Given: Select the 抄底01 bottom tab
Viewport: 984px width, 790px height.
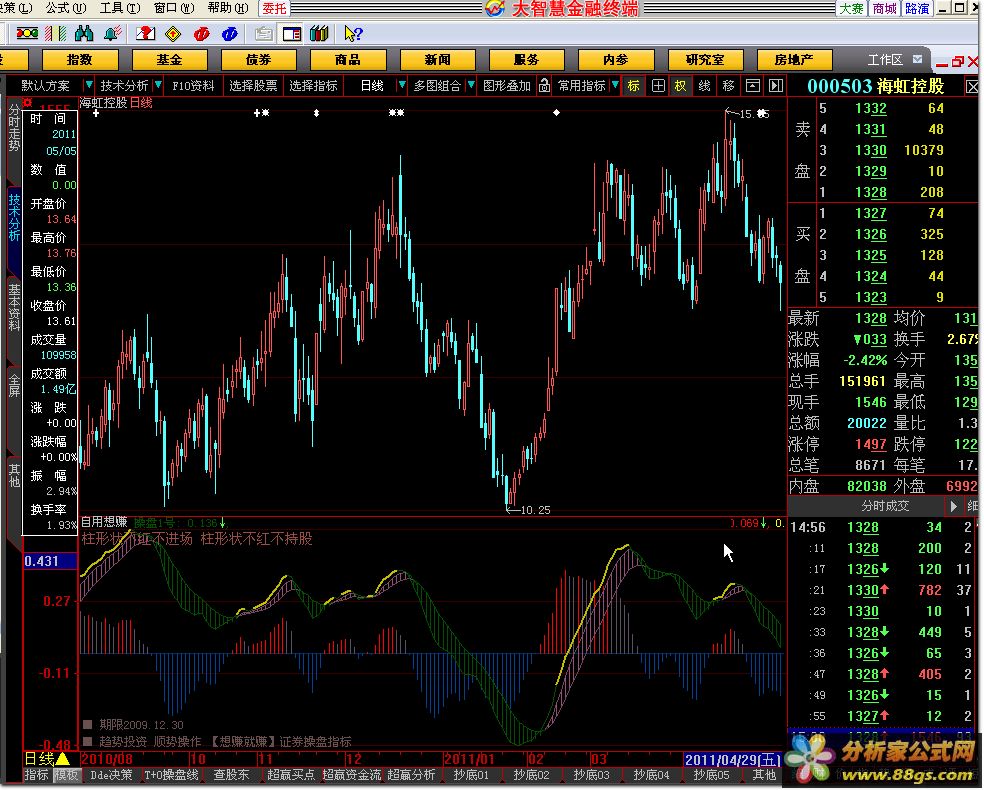Looking at the screenshot, I should pos(471,775).
